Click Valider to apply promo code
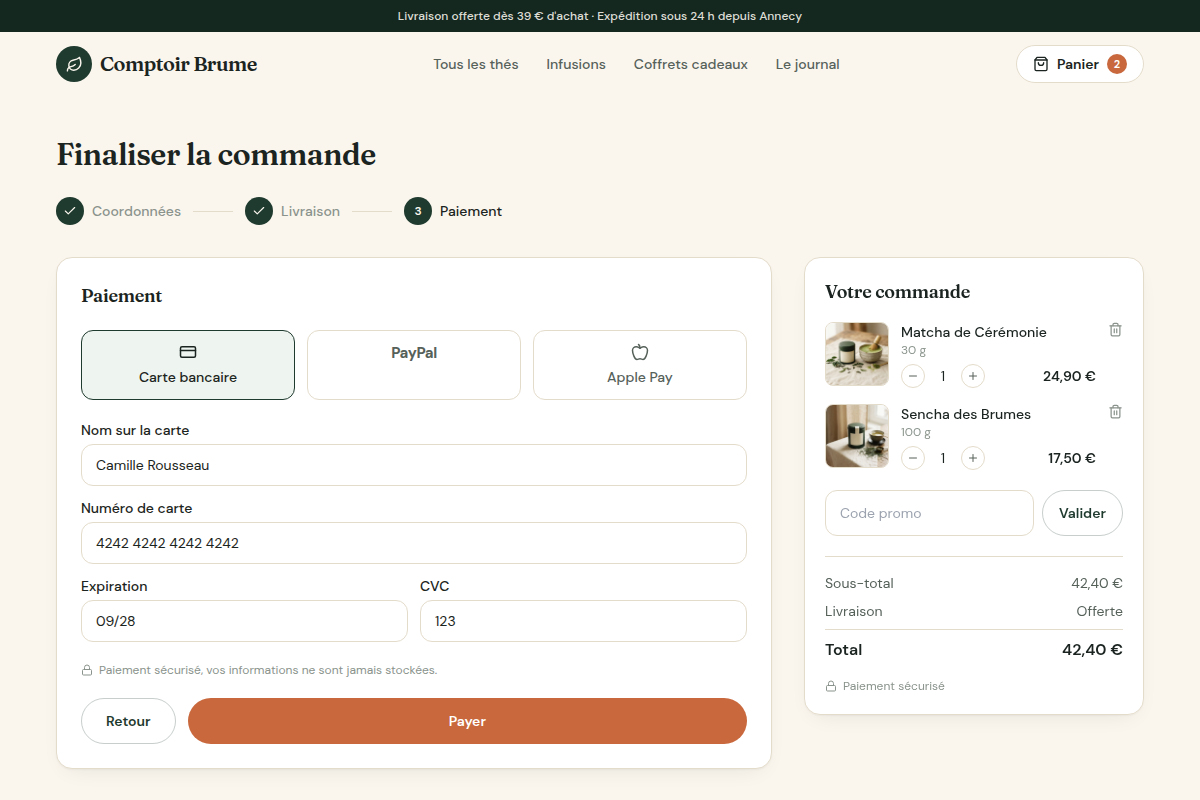1200x800 pixels. tap(1082, 513)
